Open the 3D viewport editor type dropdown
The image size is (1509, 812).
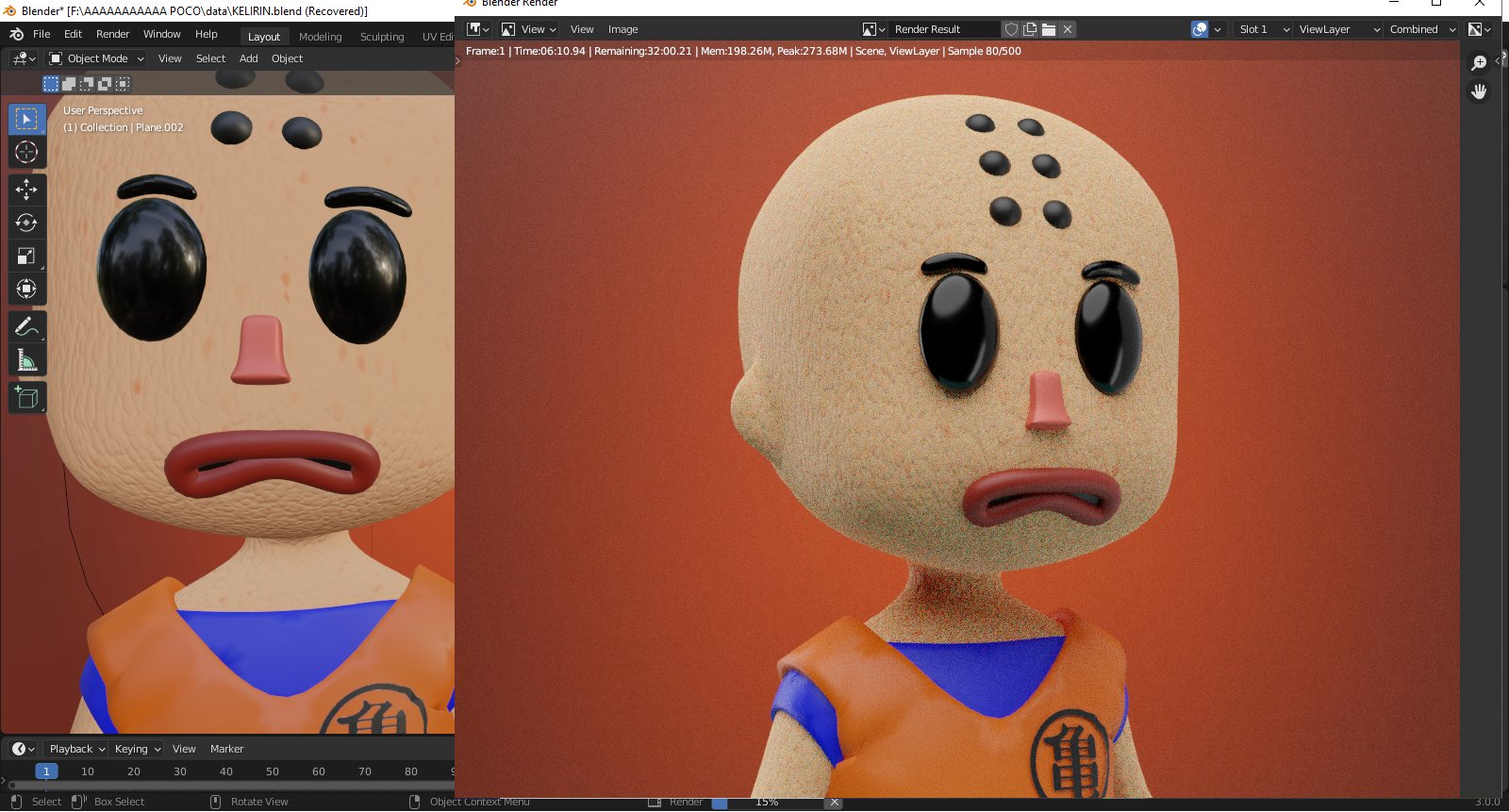coord(24,58)
